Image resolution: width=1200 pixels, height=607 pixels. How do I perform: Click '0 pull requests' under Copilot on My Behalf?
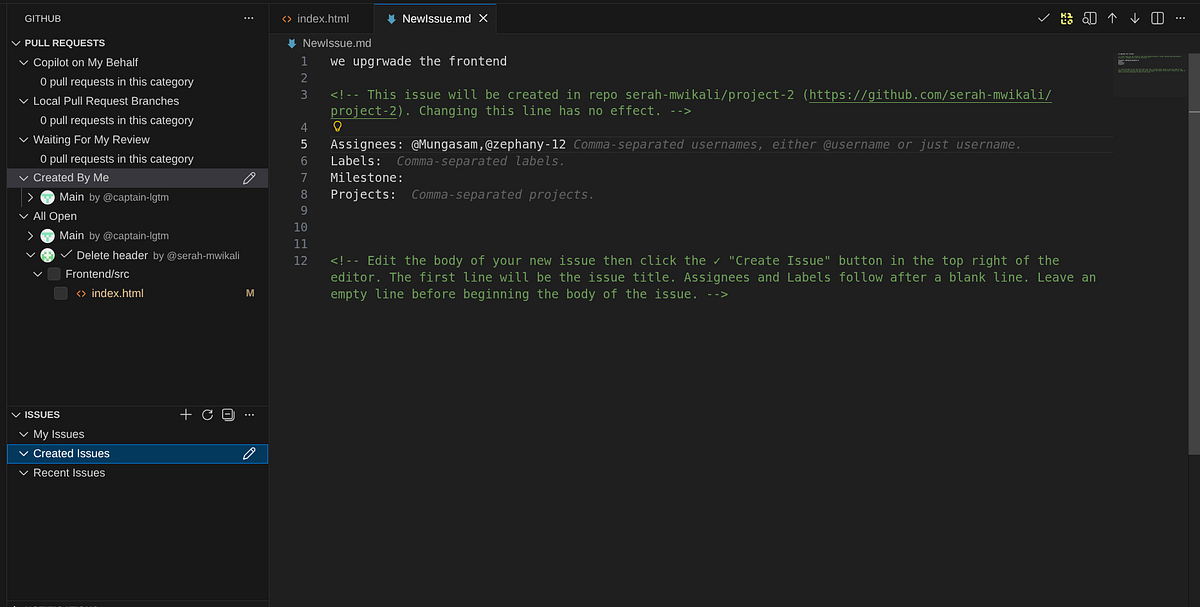117,82
